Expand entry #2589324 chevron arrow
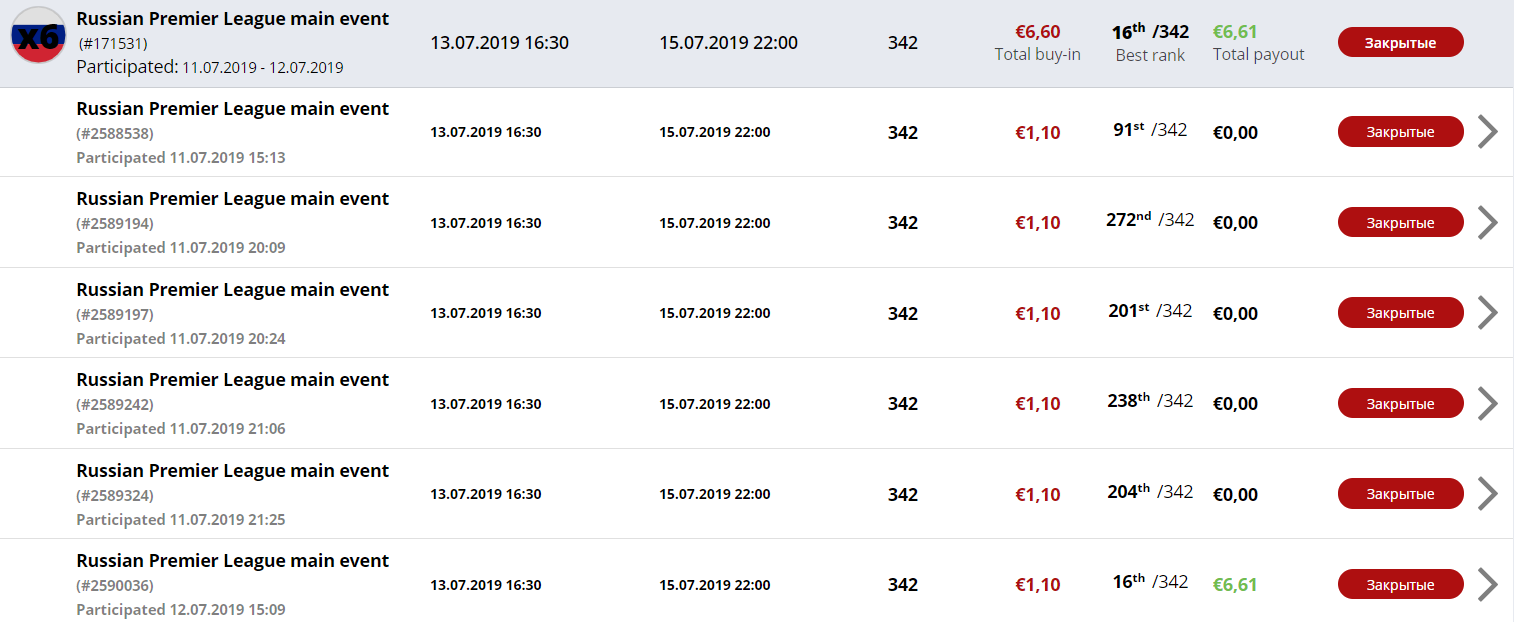The height and width of the screenshot is (622, 1514). coord(1488,494)
